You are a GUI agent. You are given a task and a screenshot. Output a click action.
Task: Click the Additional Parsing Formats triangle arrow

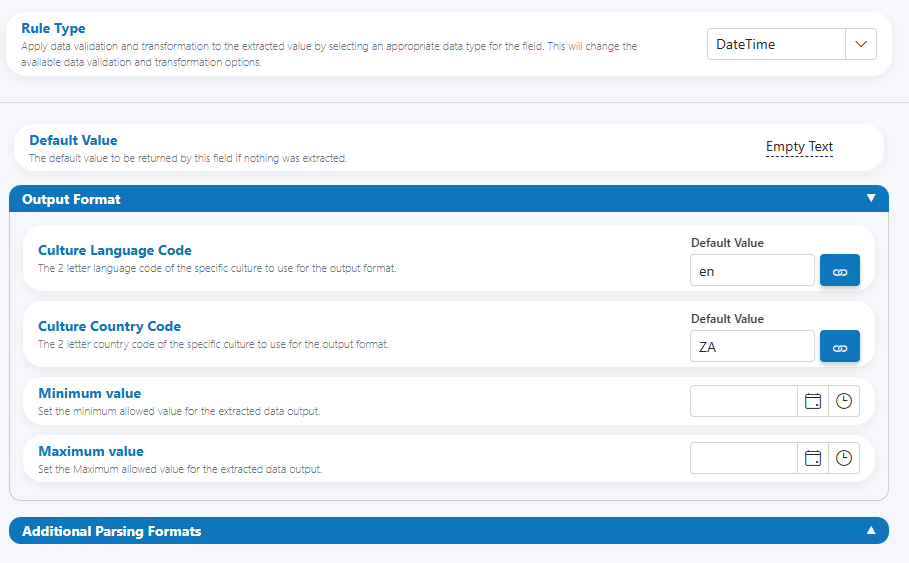(x=871, y=530)
